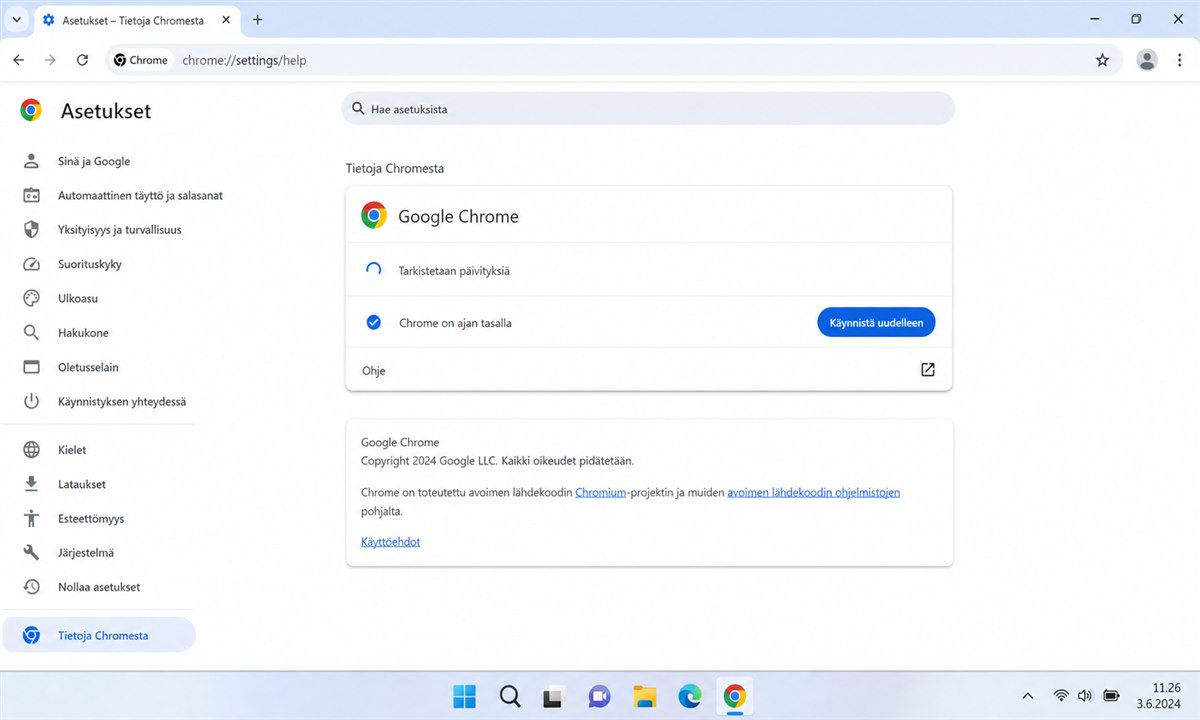Open taskbar Search

(510, 696)
